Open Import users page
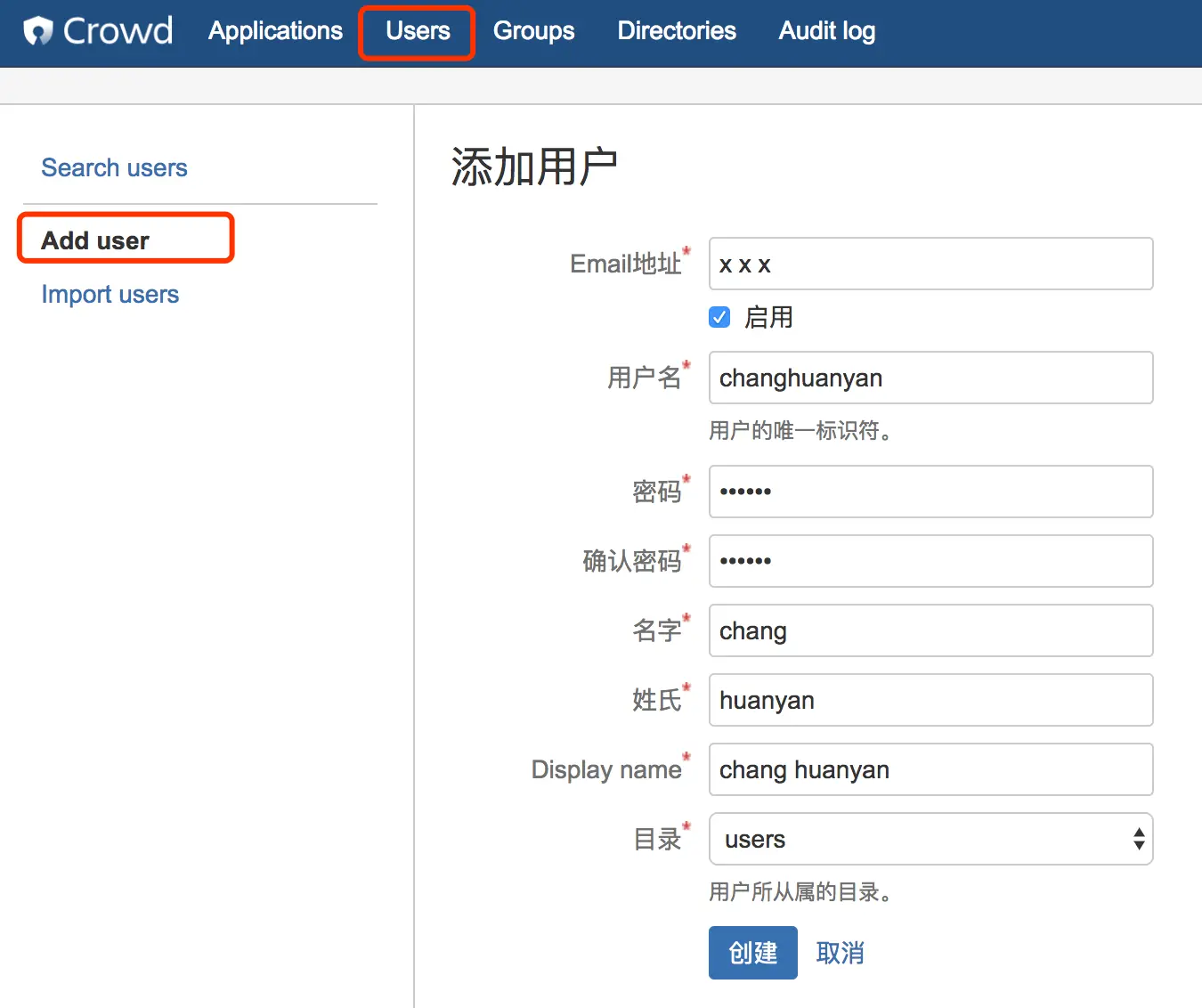The image size is (1202, 1008). [110, 294]
